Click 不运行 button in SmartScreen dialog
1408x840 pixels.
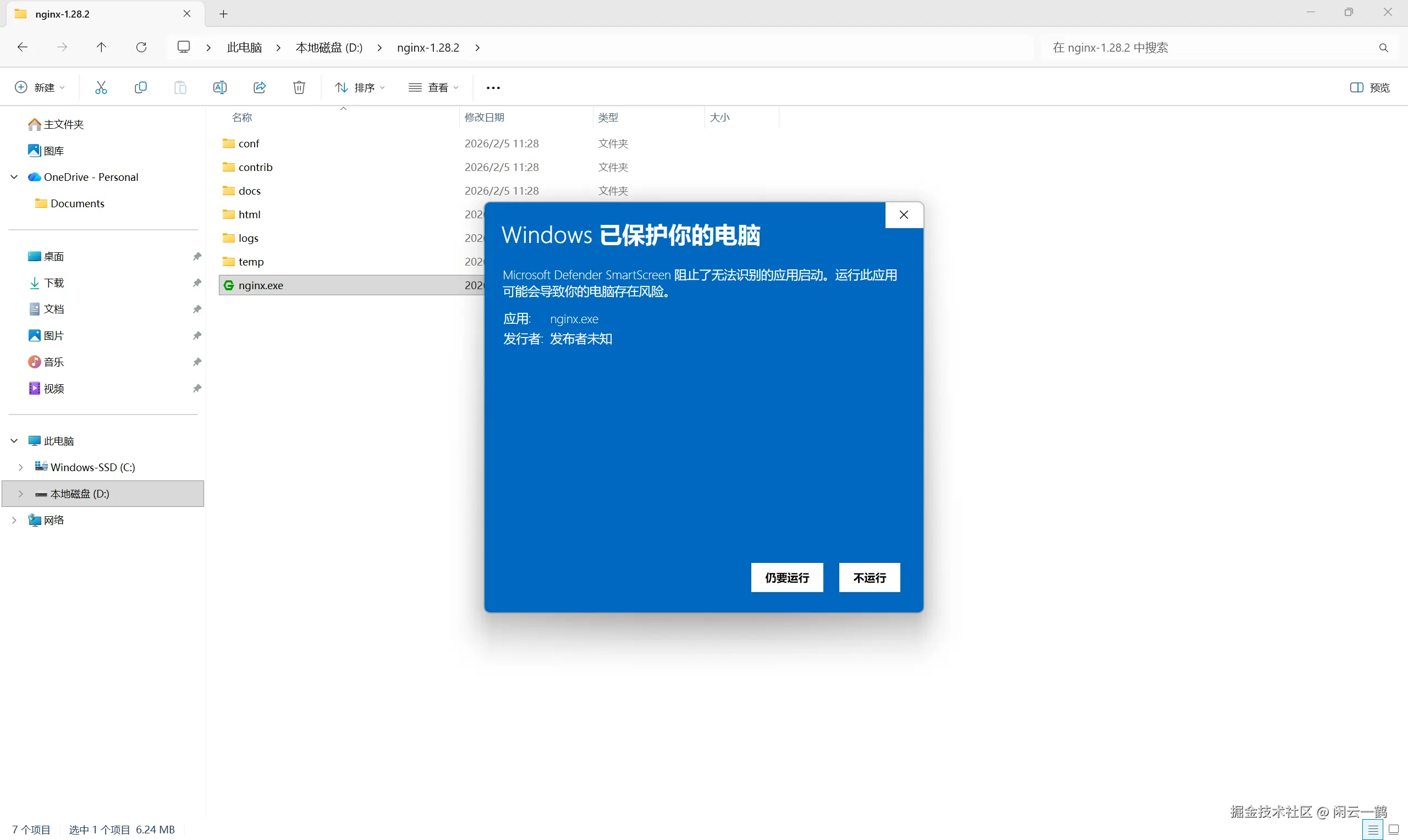[869, 577]
